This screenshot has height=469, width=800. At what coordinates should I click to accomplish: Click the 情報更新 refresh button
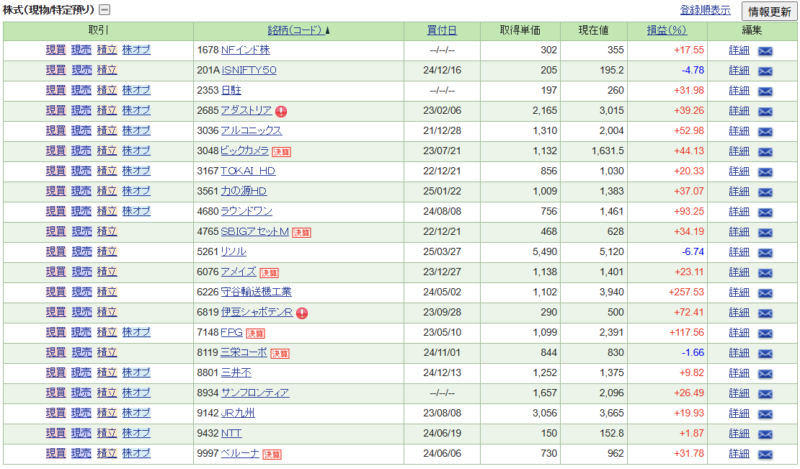[x=769, y=11]
